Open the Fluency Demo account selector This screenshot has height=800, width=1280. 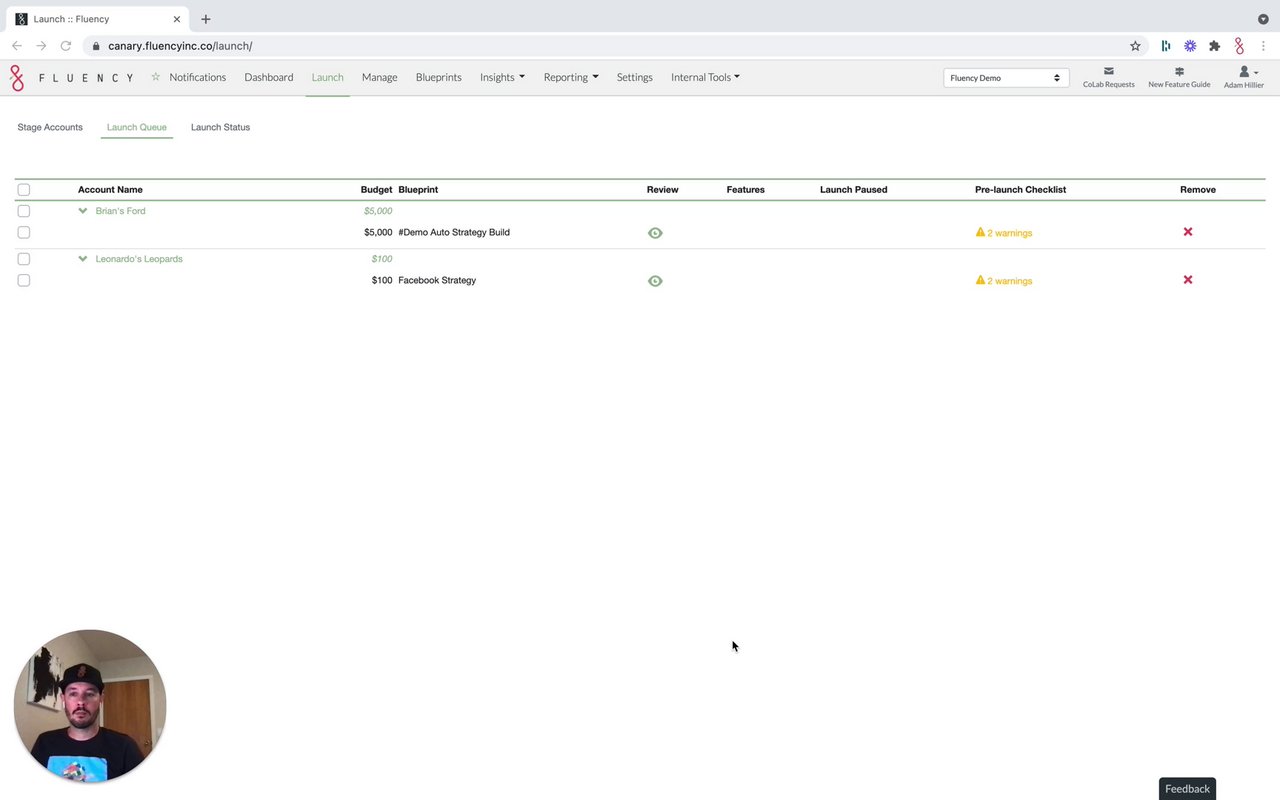click(x=1005, y=78)
